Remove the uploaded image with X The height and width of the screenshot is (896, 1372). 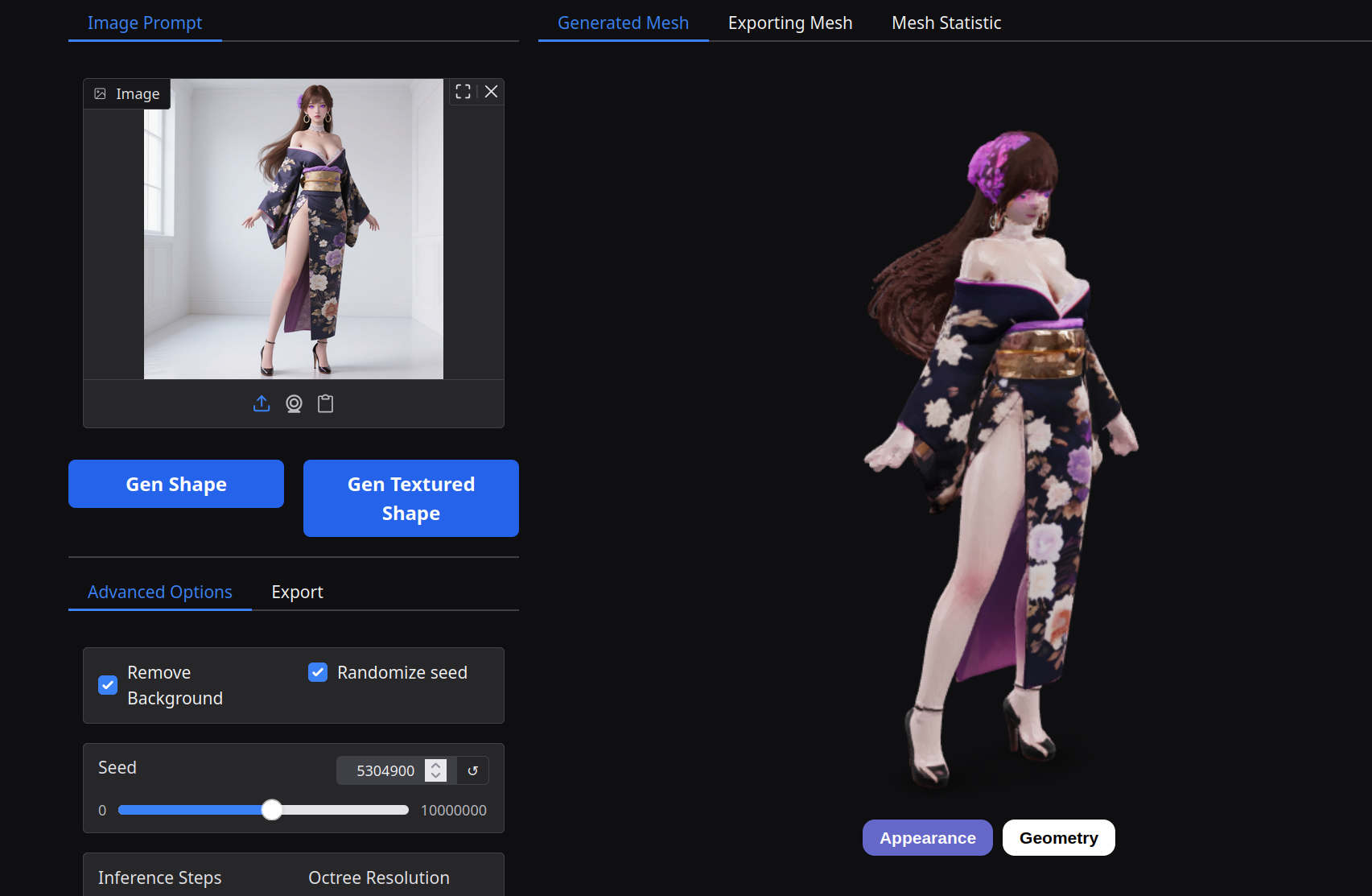(491, 92)
